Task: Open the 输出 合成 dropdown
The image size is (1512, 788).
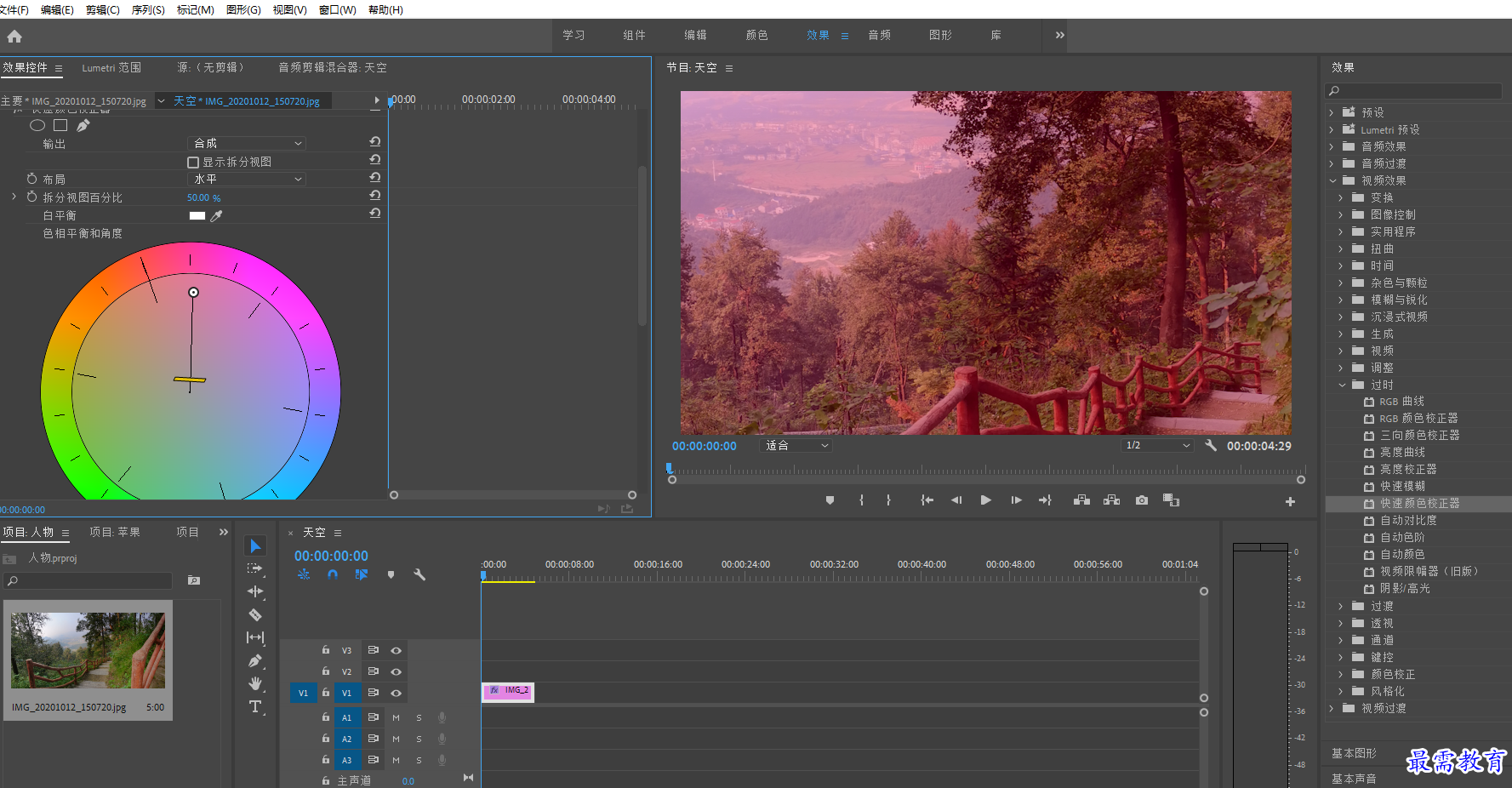Action: pos(246,143)
